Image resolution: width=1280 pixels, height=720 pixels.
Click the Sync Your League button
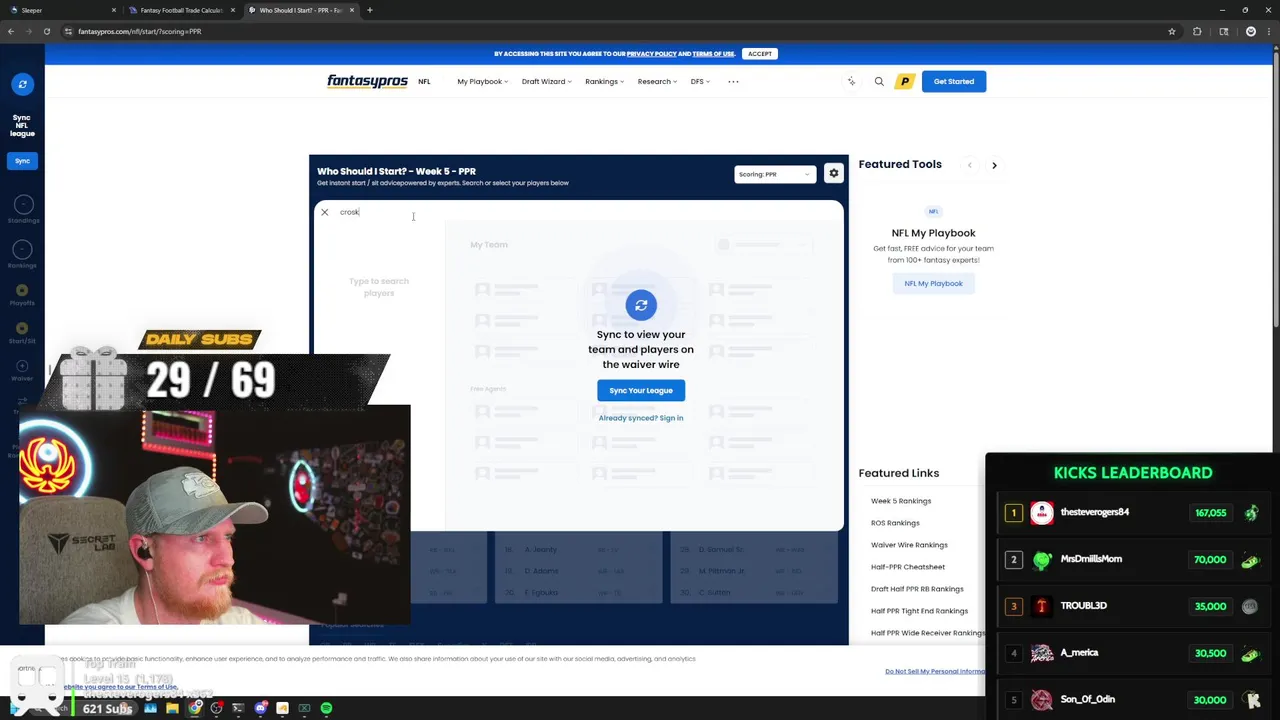(x=641, y=390)
